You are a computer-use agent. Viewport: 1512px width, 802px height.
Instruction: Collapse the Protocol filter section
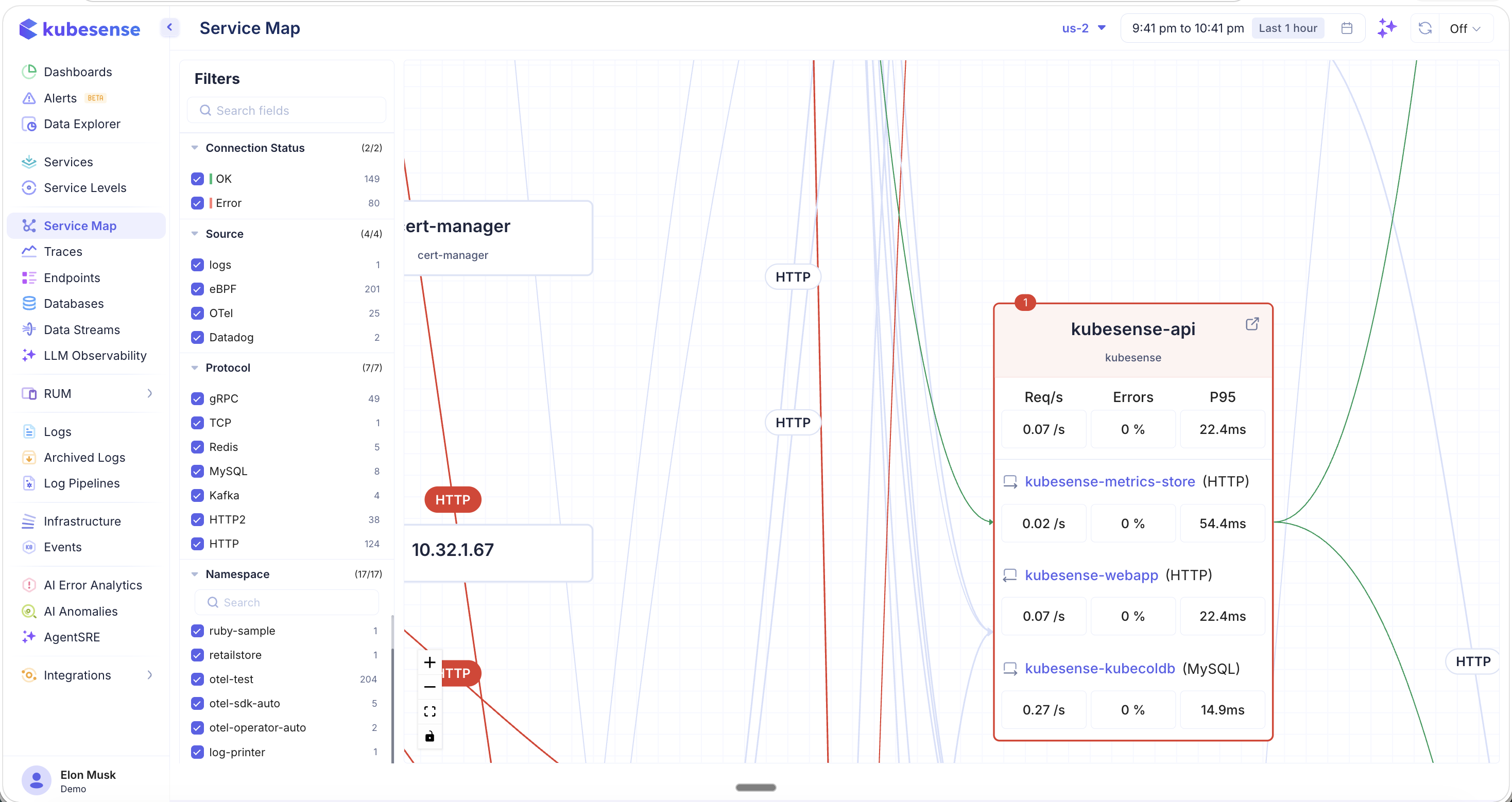point(195,368)
